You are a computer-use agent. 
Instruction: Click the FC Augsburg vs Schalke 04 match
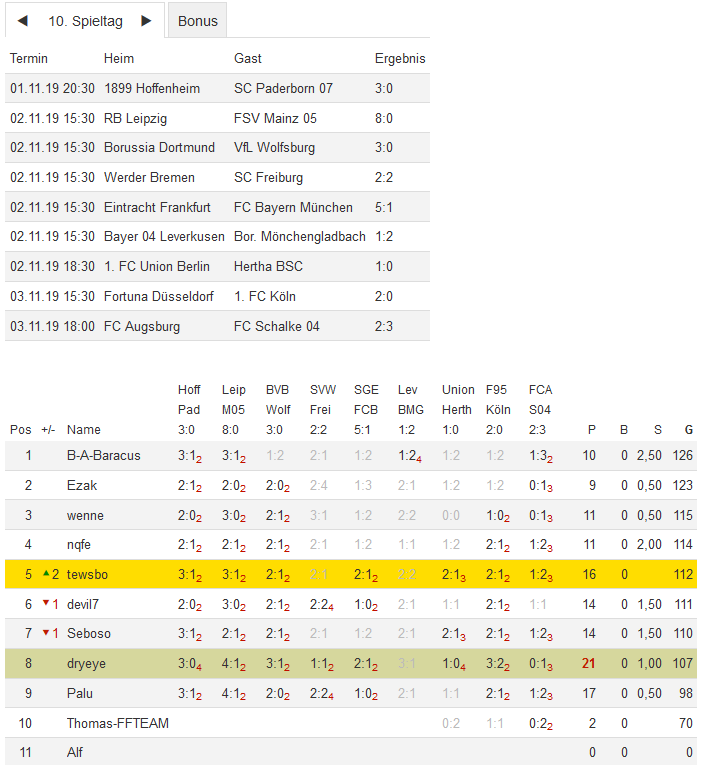tap(217, 326)
